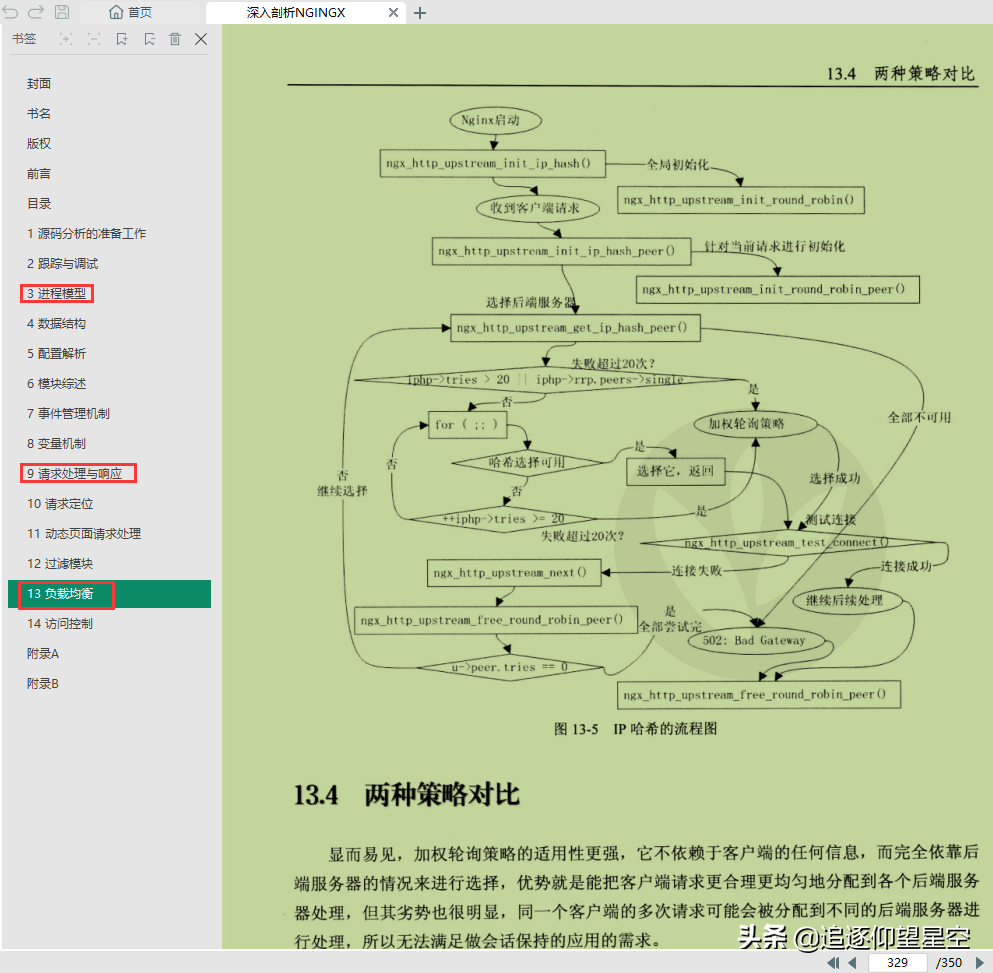Collapse all bookmarks icon in 书签 panel
The image size is (993, 973).
click(94, 39)
